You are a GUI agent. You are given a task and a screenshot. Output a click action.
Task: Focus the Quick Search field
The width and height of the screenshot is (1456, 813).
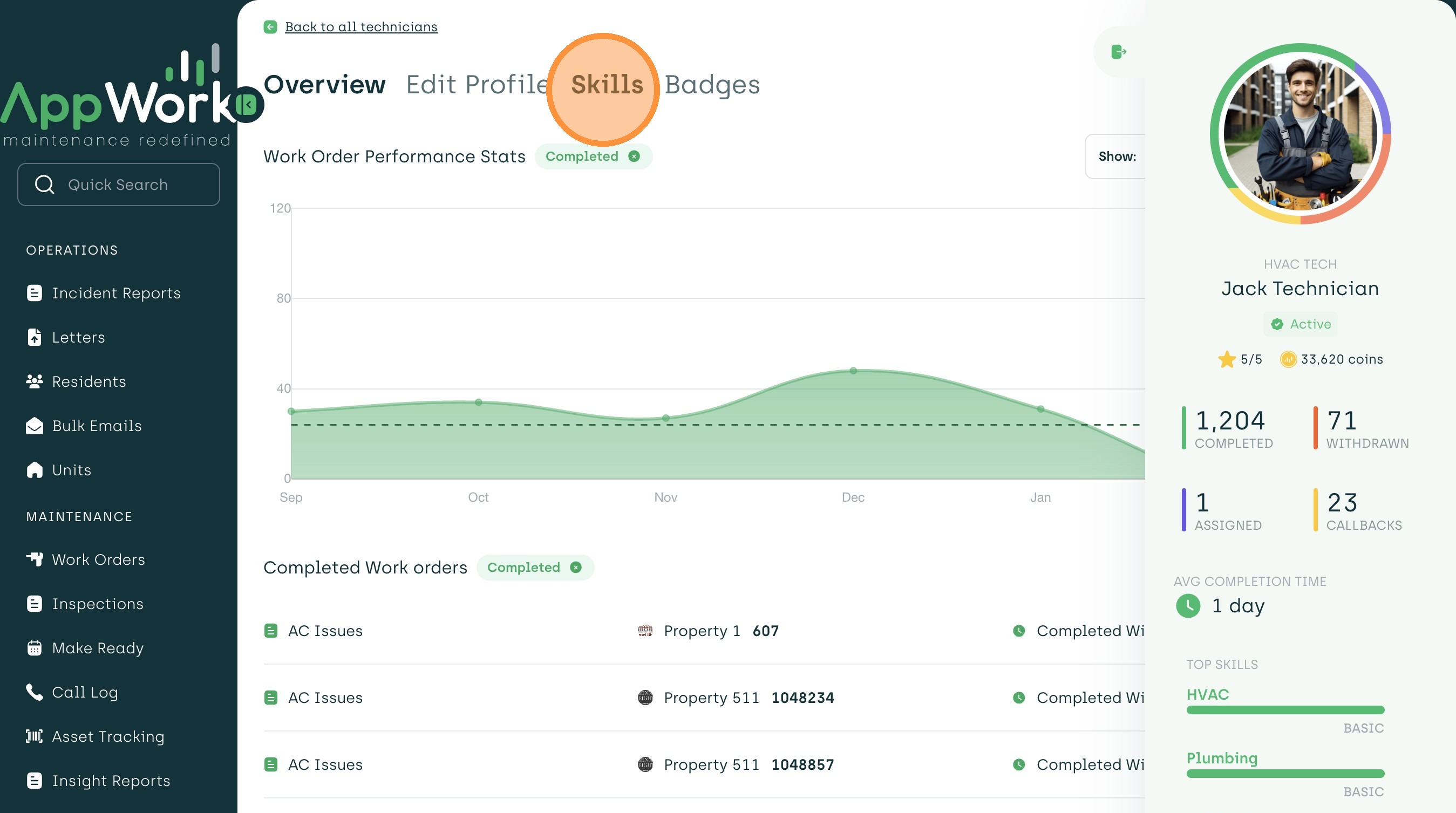pos(119,185)
